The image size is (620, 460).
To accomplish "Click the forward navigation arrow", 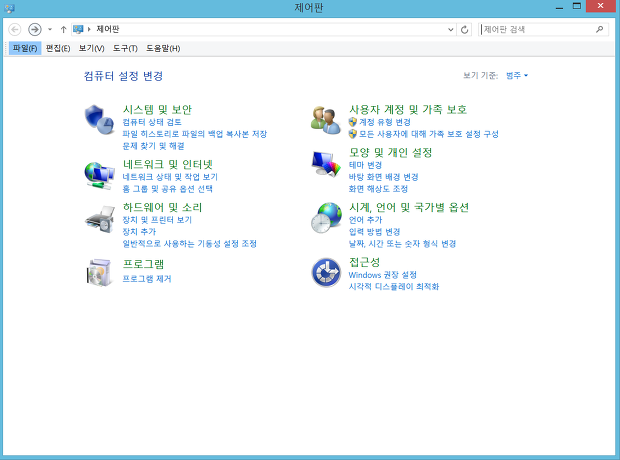I will pos(35,29).
